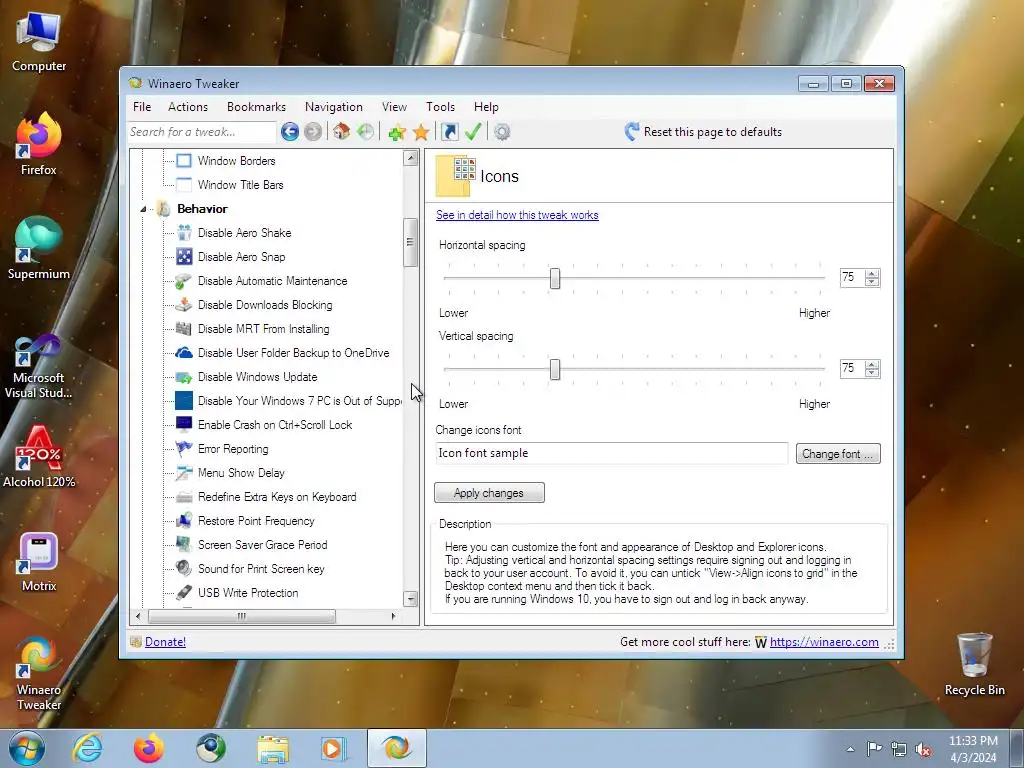Select Disable MRT From Installing item

[263, 329]
